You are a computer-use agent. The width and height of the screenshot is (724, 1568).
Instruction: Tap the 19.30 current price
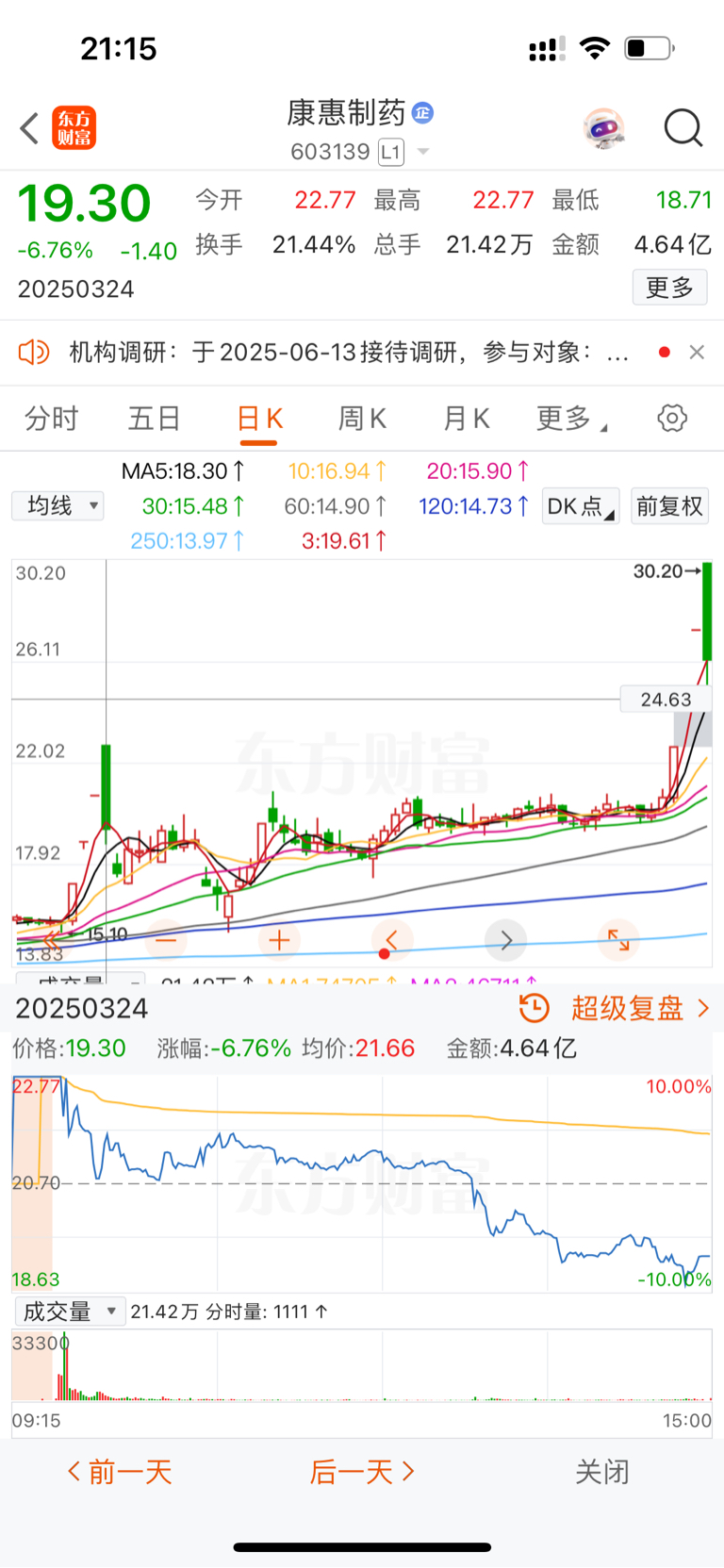pyautogui.click(x=85, y=203)
